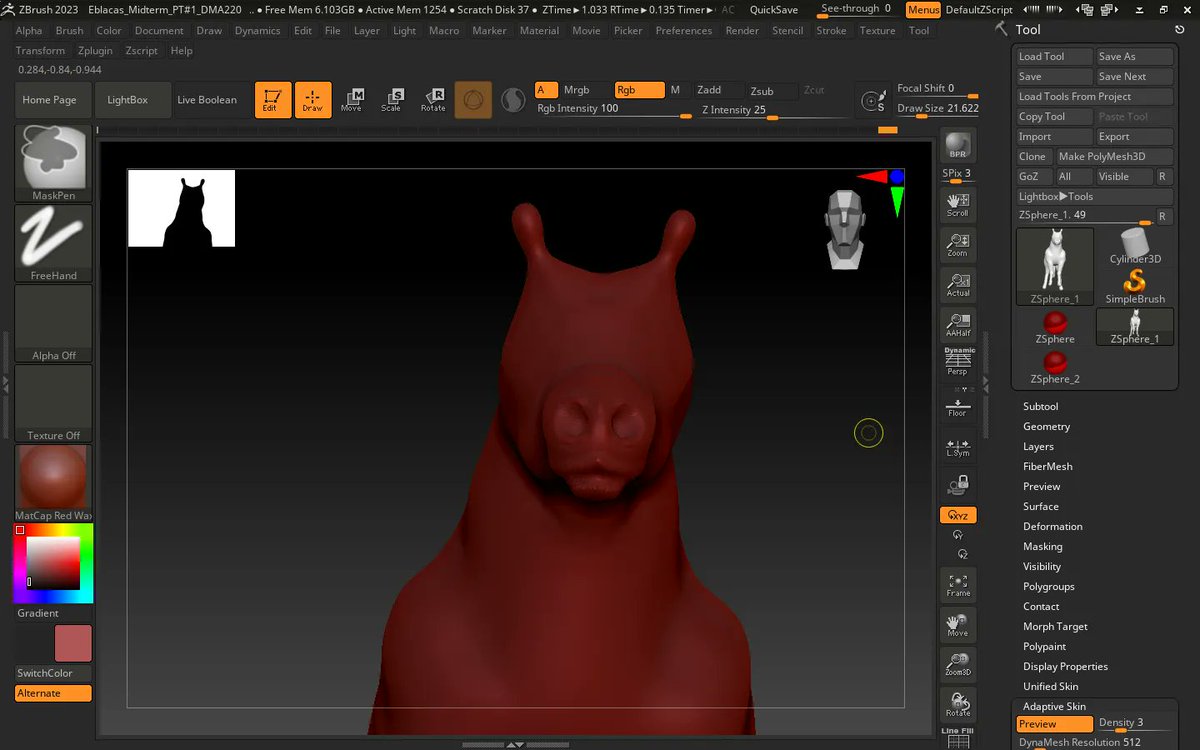
Task: Open the Alpha menu
Action: click(x=29, y=30)
